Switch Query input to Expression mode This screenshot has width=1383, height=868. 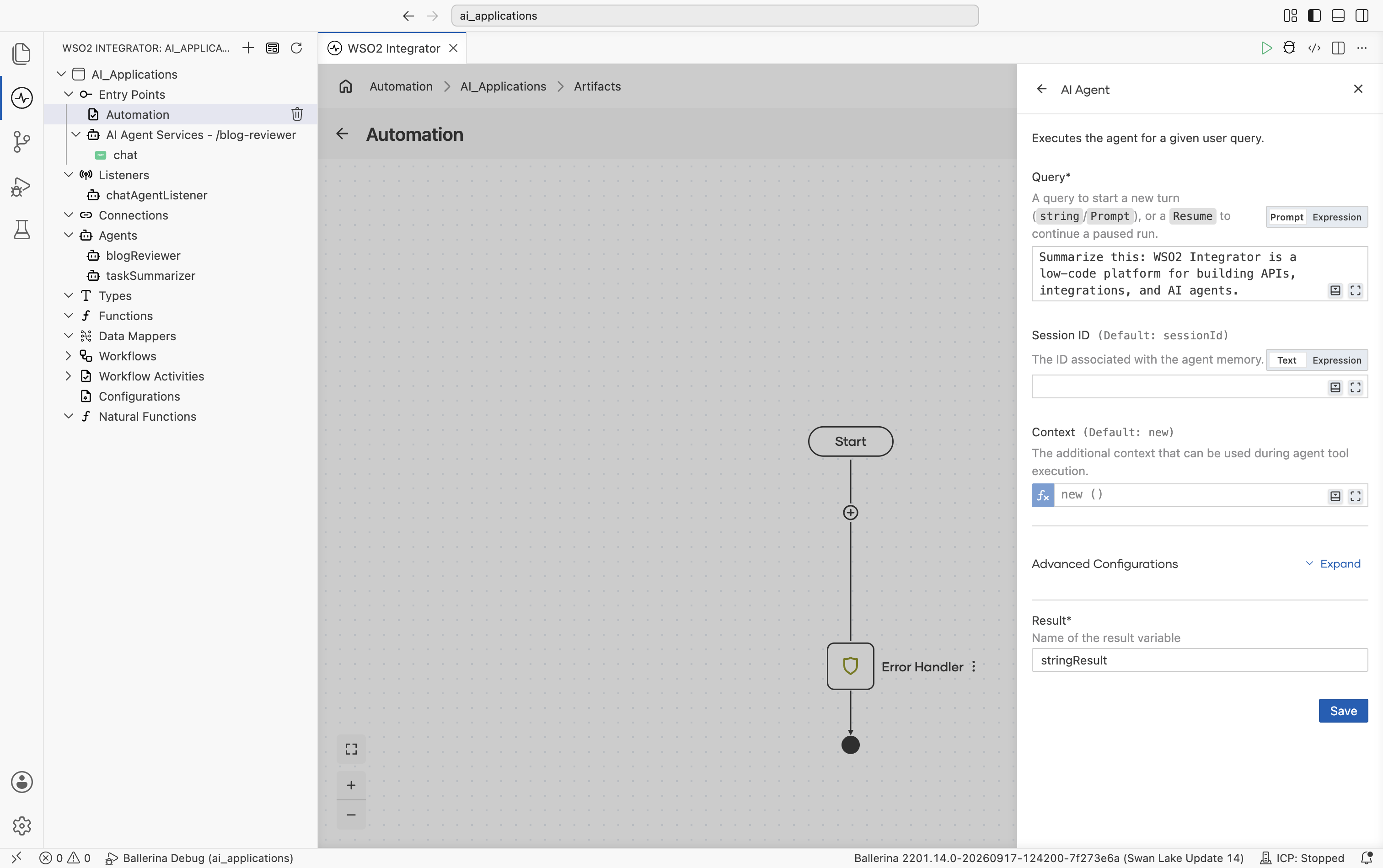(x=1336, y=217)
